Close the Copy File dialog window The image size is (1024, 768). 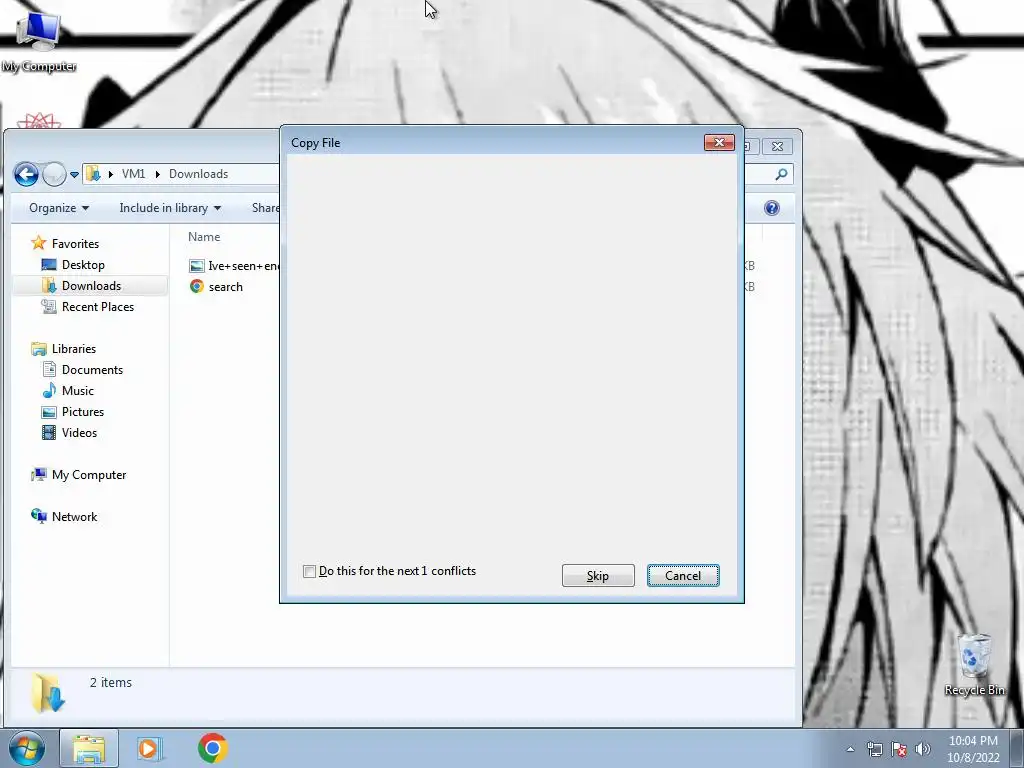(719, 142)
